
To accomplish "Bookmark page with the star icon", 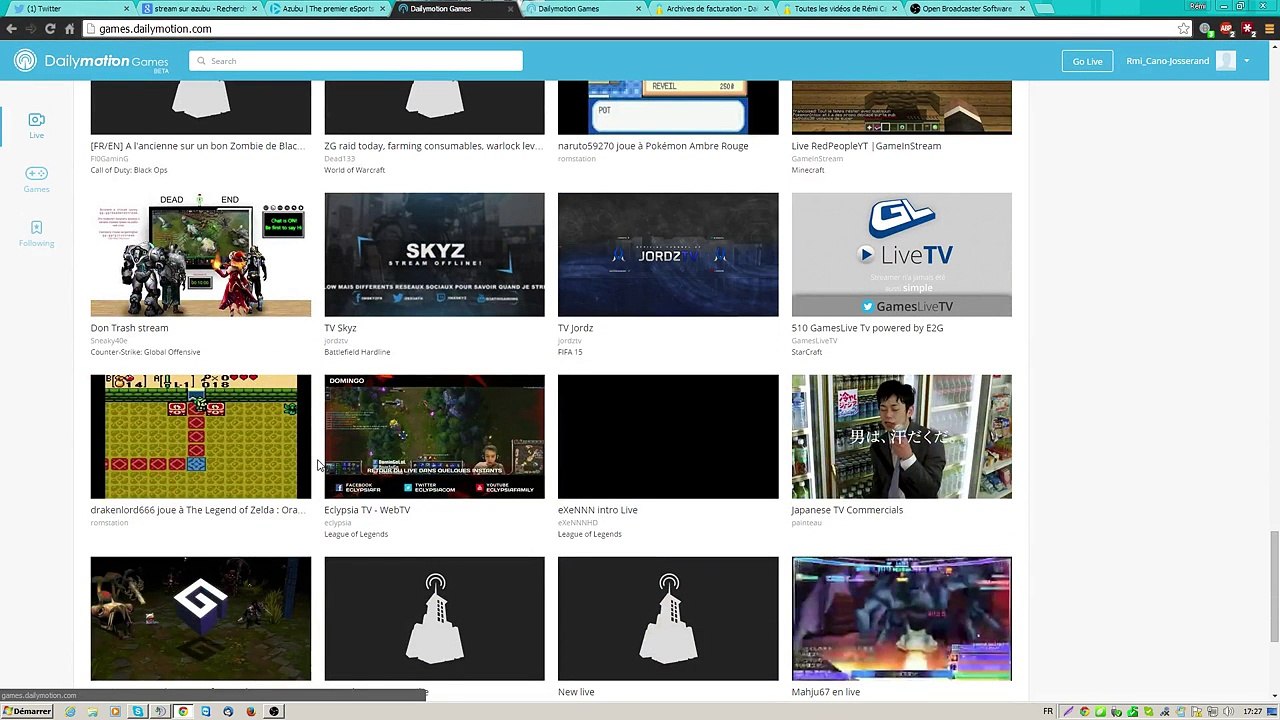I will [x=1184, y=29].
